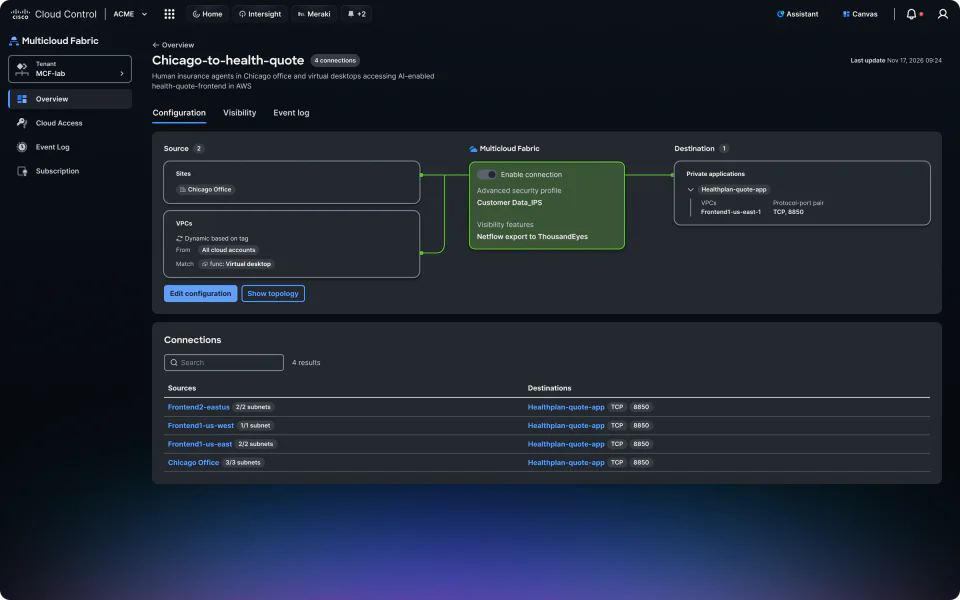Switch to the Visibility tab

pyautogui.click(x=239, y=113)
